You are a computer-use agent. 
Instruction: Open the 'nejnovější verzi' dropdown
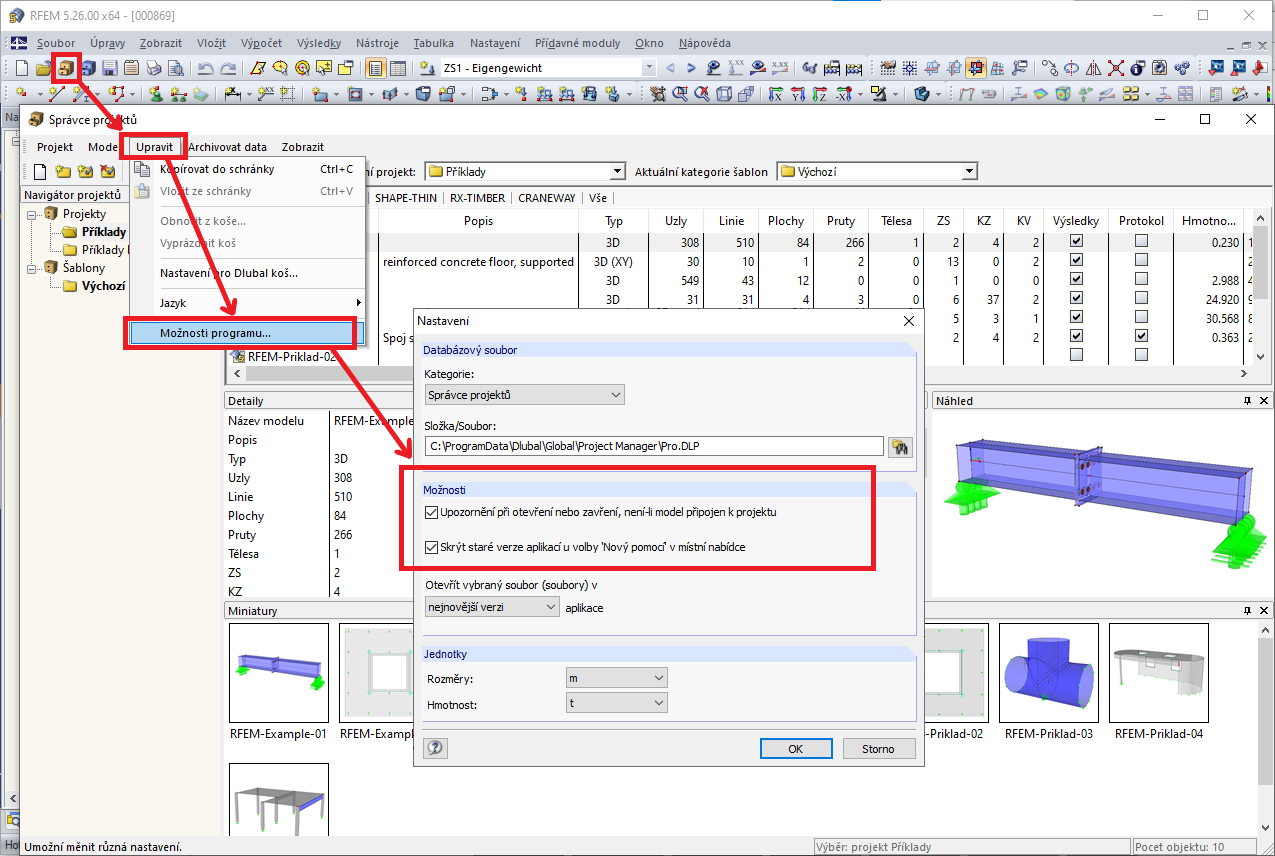coord(491,607)
